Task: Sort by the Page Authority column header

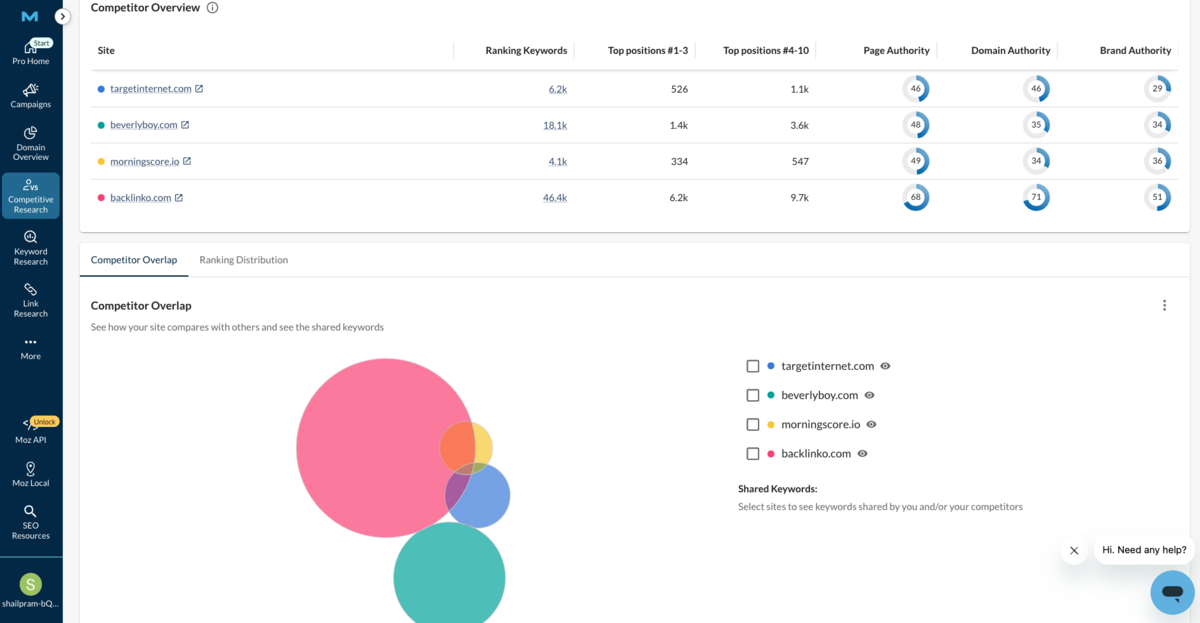Action: tap(897, 50)
